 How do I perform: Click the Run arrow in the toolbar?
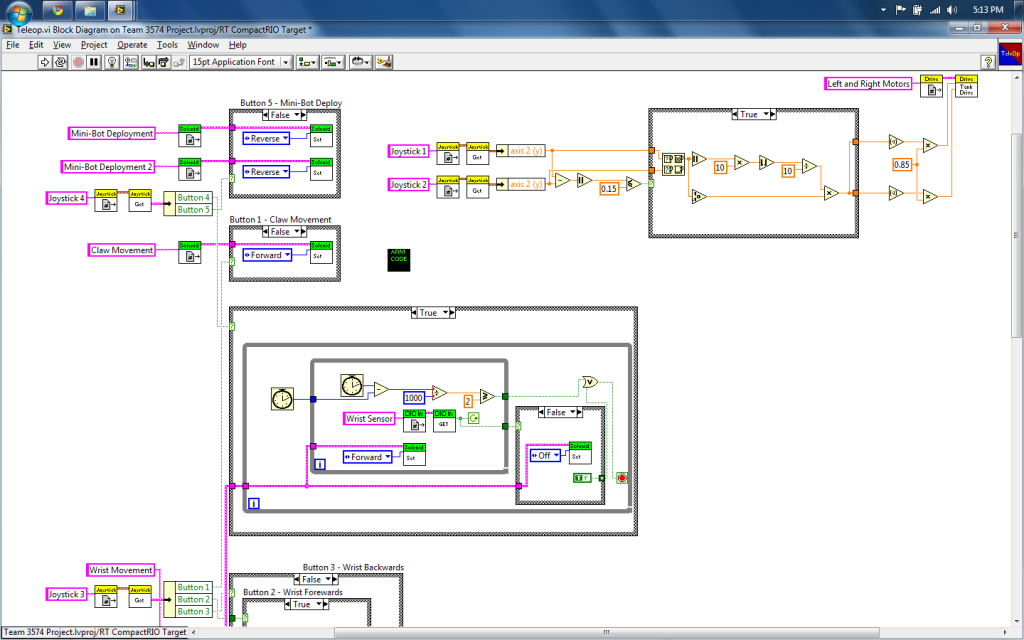click(x=45, y=62)
